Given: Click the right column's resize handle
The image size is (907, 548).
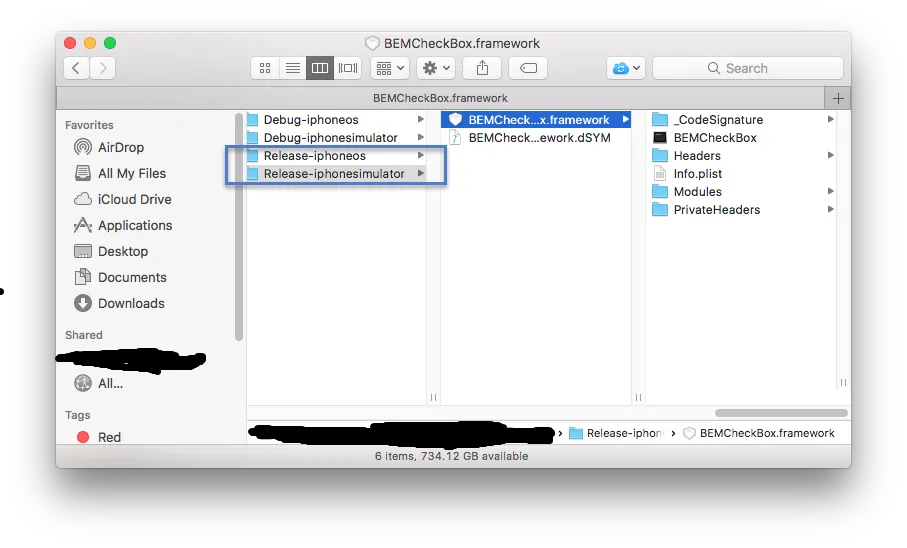Looking at the screenshot, I should pyautogui.click(x=843, y=383).
